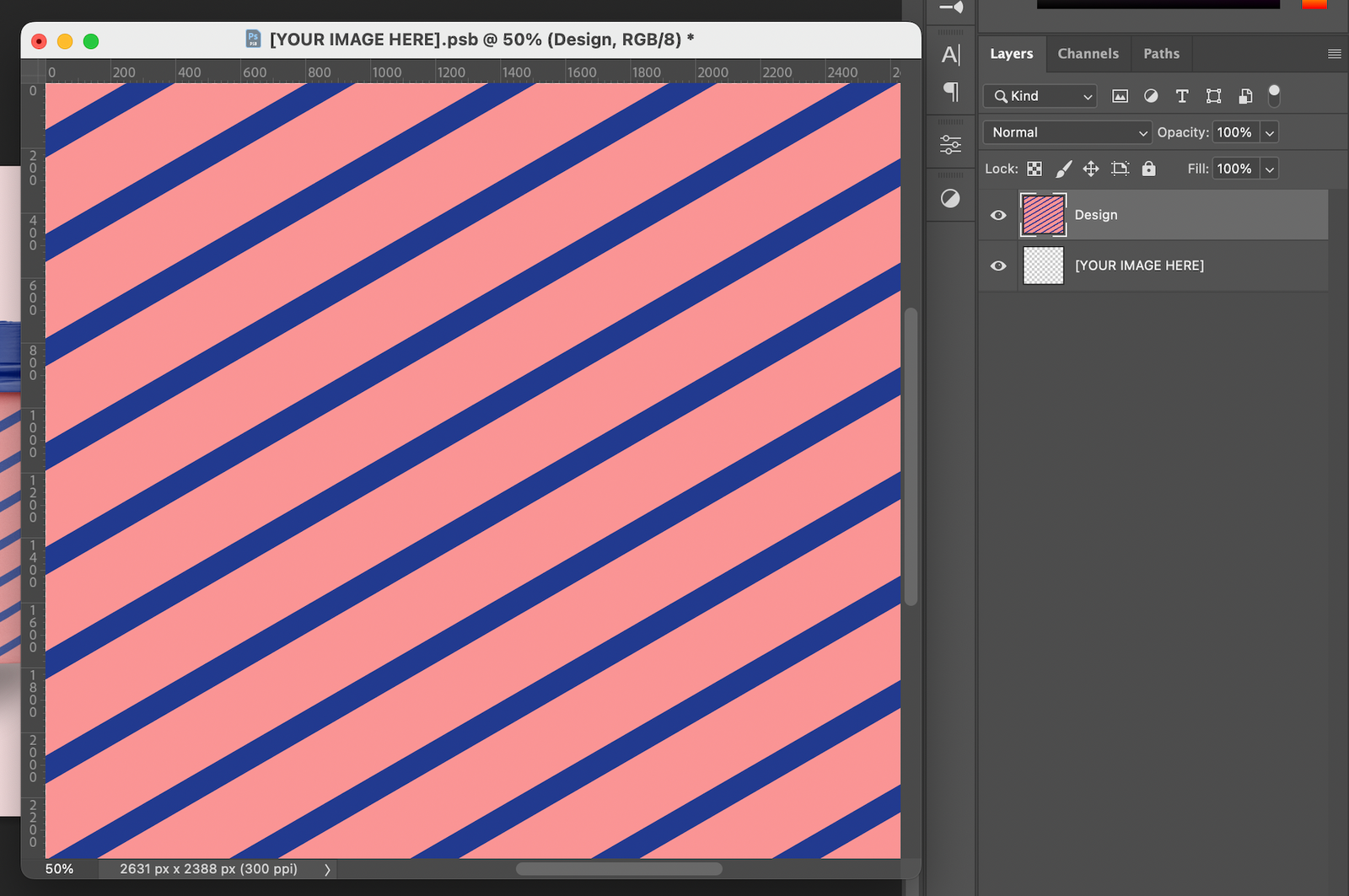Prevent artboard auto-nesting lock icon
Viewport: 1349px width, 896px height.
[1120, 169]
